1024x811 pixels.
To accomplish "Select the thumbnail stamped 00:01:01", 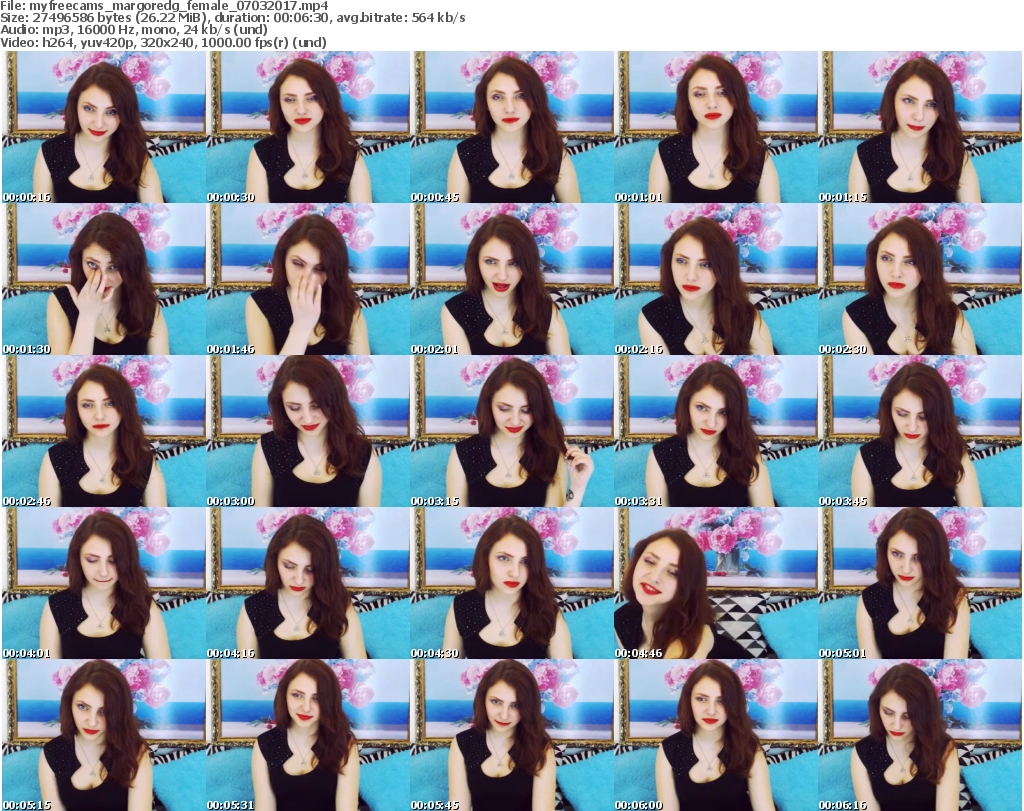I will [716, 127].
